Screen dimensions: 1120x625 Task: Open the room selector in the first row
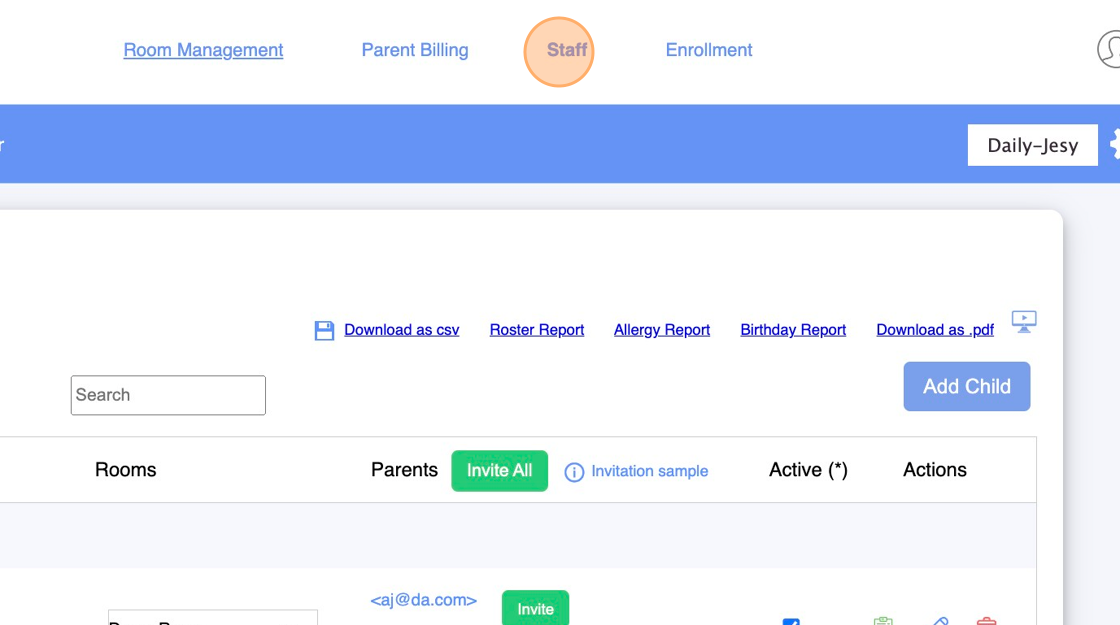coord(212,618)
